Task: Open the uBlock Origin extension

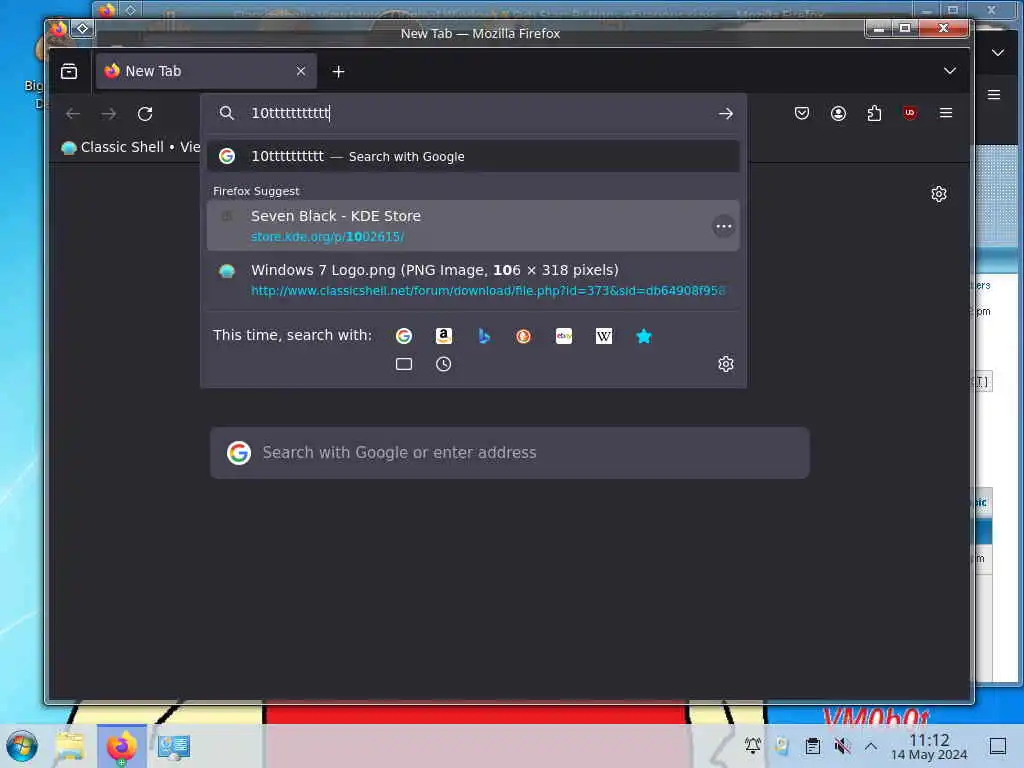Action: (910, 113)
